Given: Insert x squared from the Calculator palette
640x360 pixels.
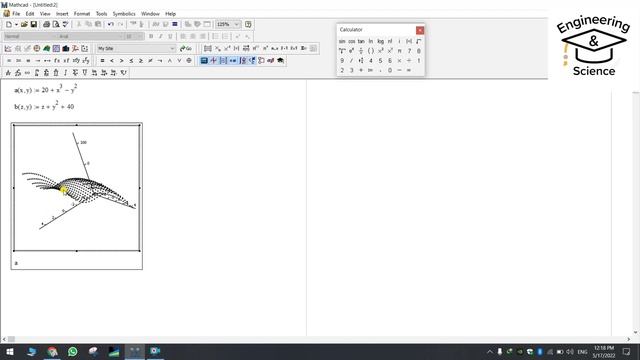Looking at the screenshot, I should (x=380, y=51).
